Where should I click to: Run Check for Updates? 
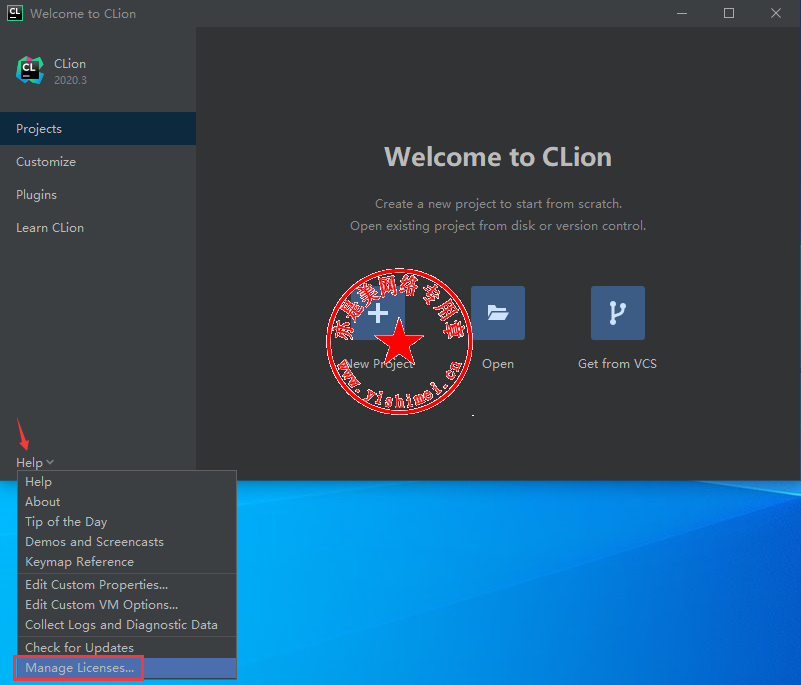click(127, 647)
